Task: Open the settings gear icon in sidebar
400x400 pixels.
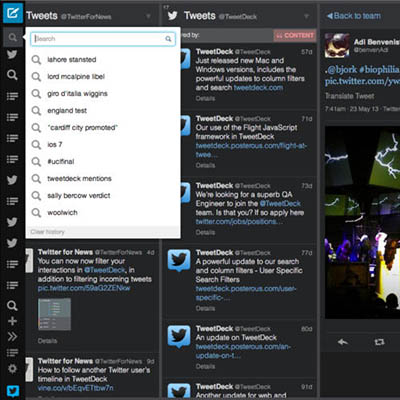Action: click(x=12, y=368)
